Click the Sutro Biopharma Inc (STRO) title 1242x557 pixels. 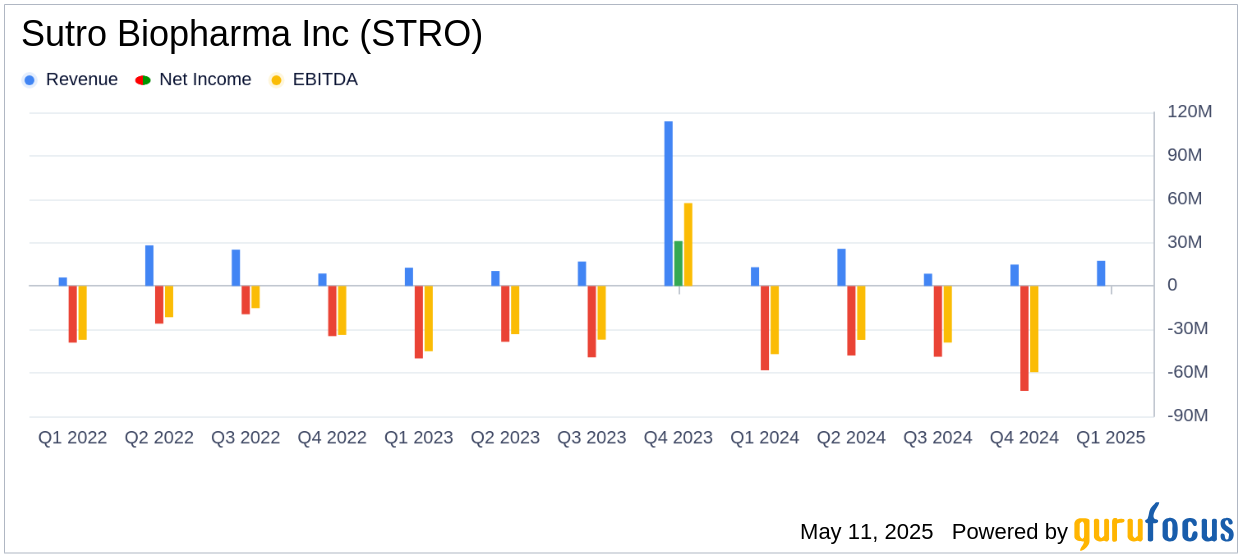click(x=252, y=35)
